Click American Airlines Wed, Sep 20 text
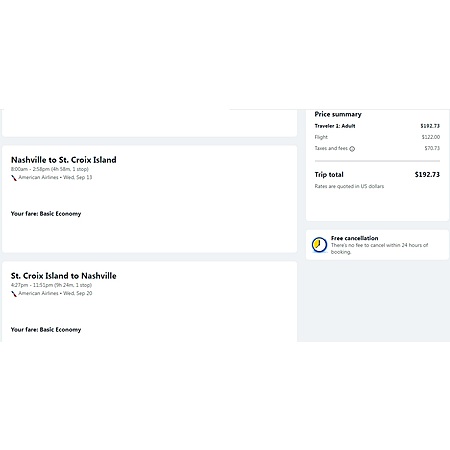This screenshot has width=450, height=450. (x=55, y=293)
